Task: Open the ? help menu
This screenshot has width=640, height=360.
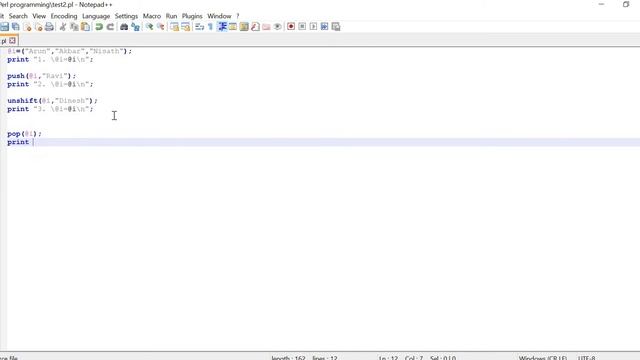Action: pyautogui.click(x=238, y=16)
